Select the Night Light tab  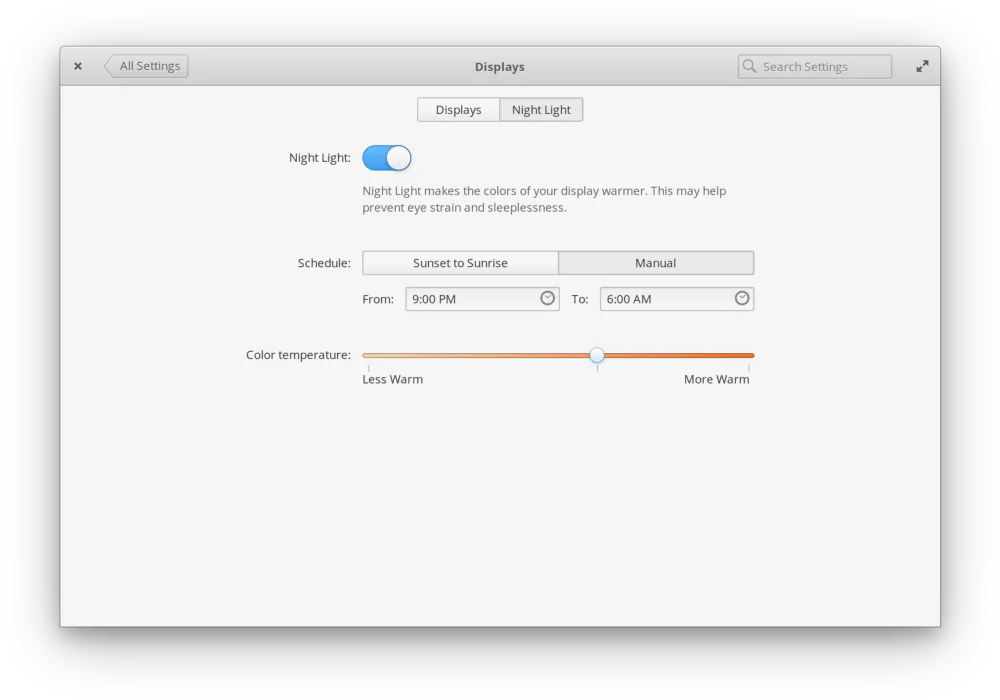coord(541,109)
